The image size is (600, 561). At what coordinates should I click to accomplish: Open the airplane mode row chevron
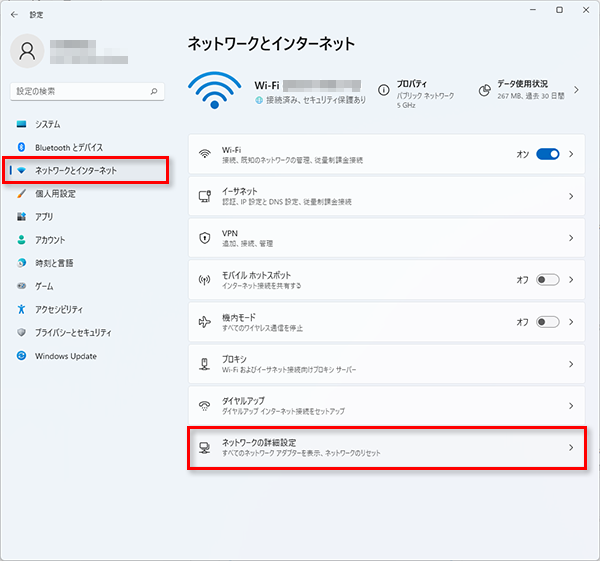571,322
